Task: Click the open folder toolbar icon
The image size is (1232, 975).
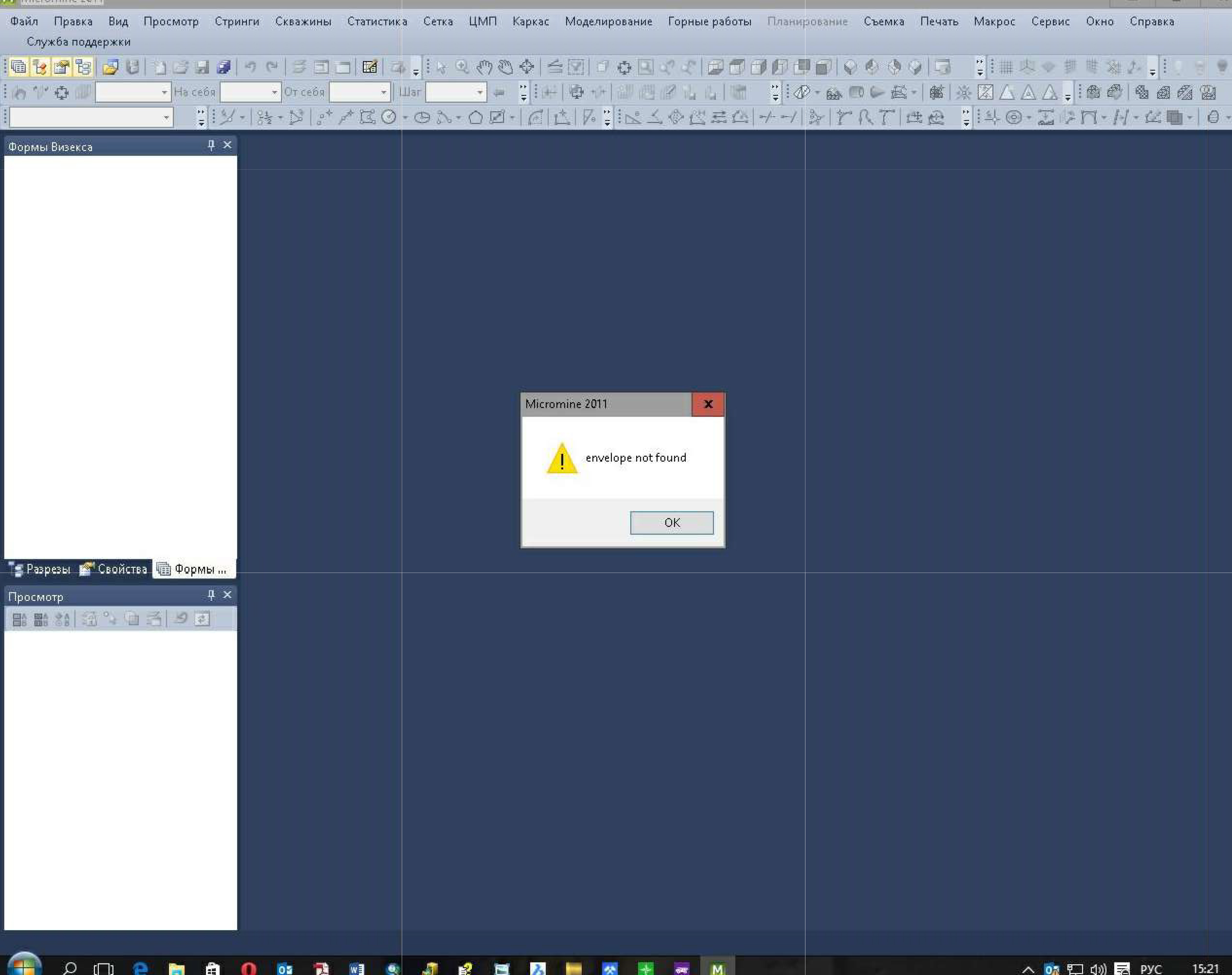Action: tap(110, 67)
